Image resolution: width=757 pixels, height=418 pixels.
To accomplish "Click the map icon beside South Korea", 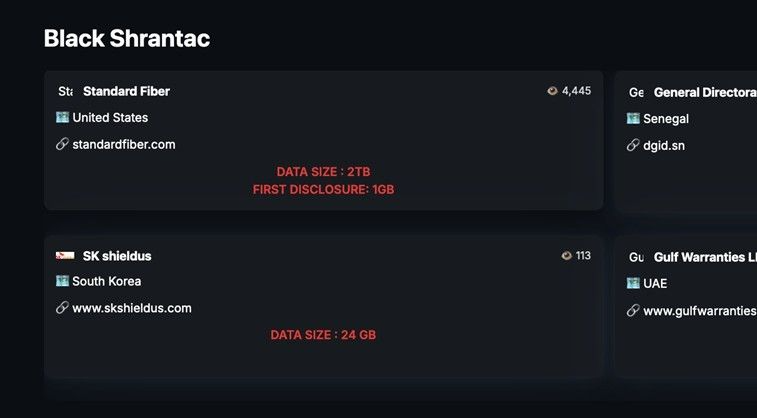I will click(62, 281).
